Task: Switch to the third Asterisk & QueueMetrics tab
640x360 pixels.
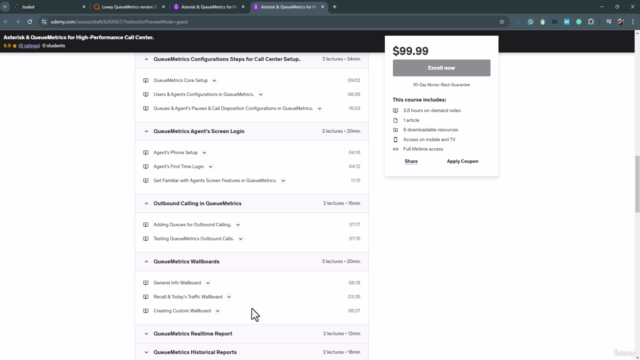Action: (x=209, y=7)
